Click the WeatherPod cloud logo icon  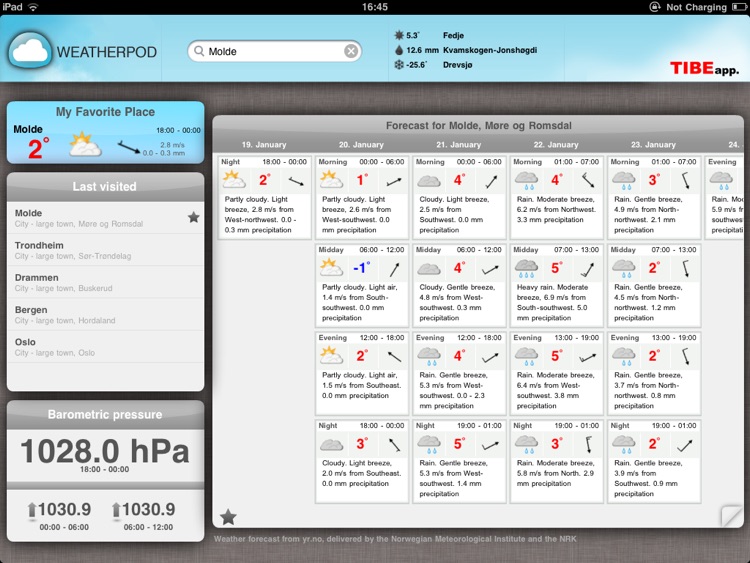(x=30, y=50)
